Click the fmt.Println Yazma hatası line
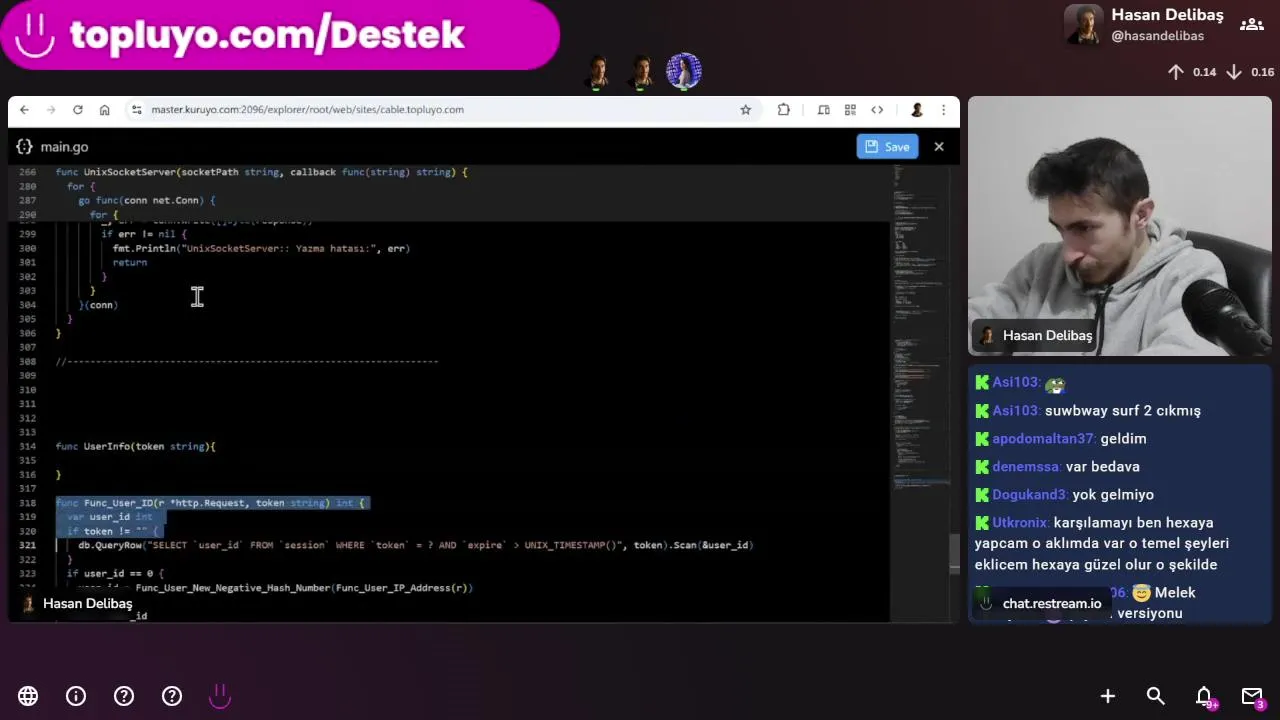Screen dimensions: 1280x720 coord(261,248)
